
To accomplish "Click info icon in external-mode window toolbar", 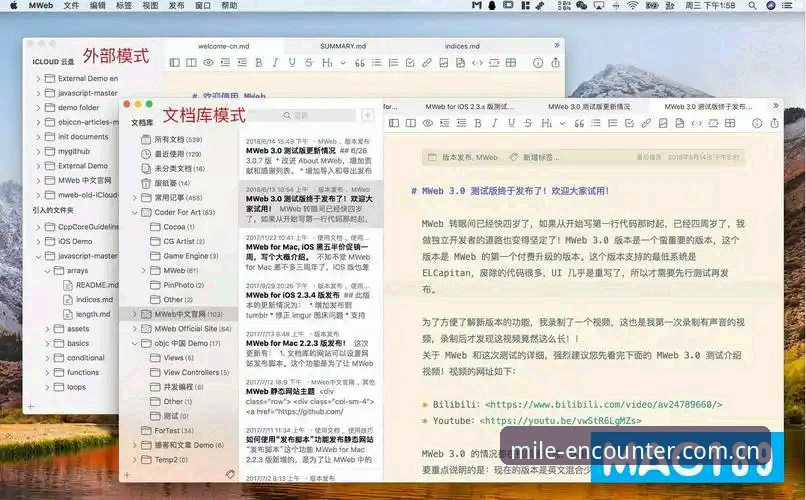I will click(x=538, y=63).
